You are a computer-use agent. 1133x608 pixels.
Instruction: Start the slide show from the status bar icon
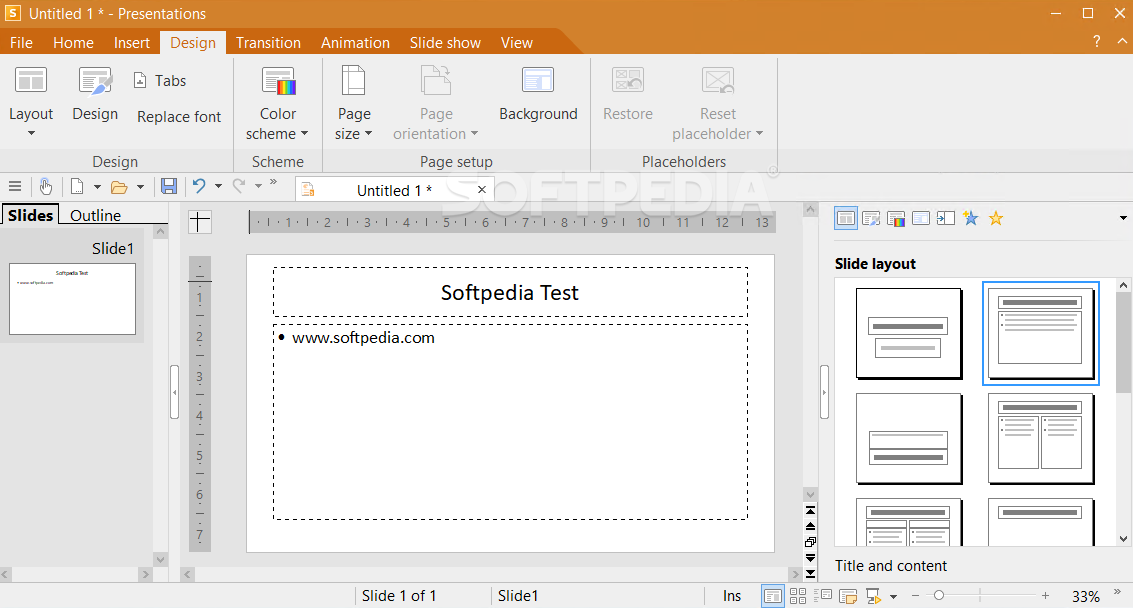pos(873,596)
